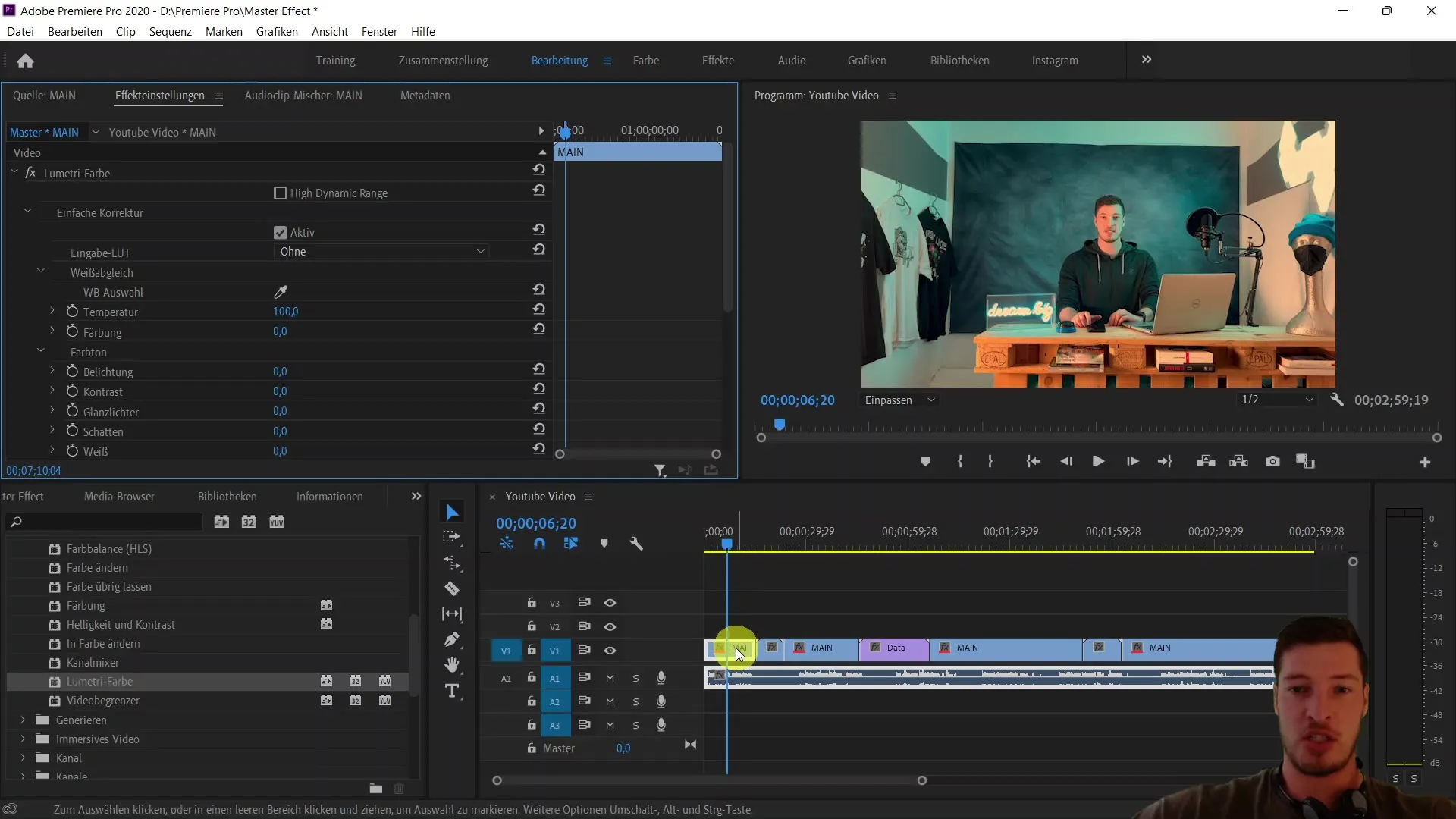The height and width of the screenshot is (819, 1456).
Task: Open the button editor plus icon
Action: tap(1425, 462)
